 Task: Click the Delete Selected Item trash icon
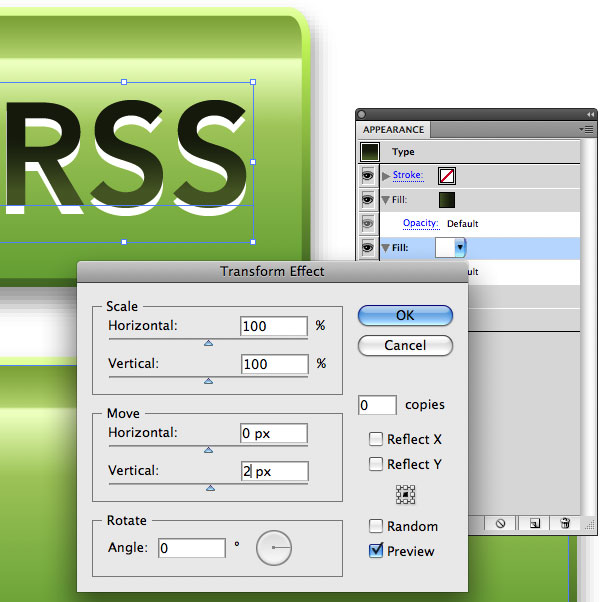pos(565,523)
